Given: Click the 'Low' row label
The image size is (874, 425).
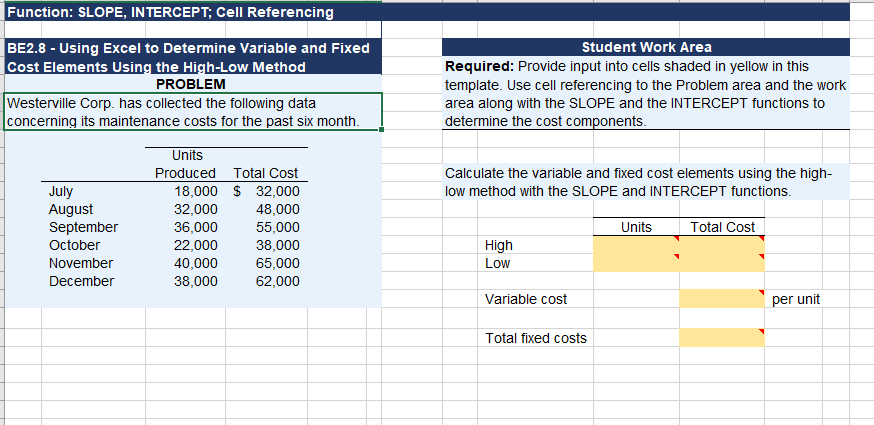Looking at the screenshot, I should click(497, 263).
